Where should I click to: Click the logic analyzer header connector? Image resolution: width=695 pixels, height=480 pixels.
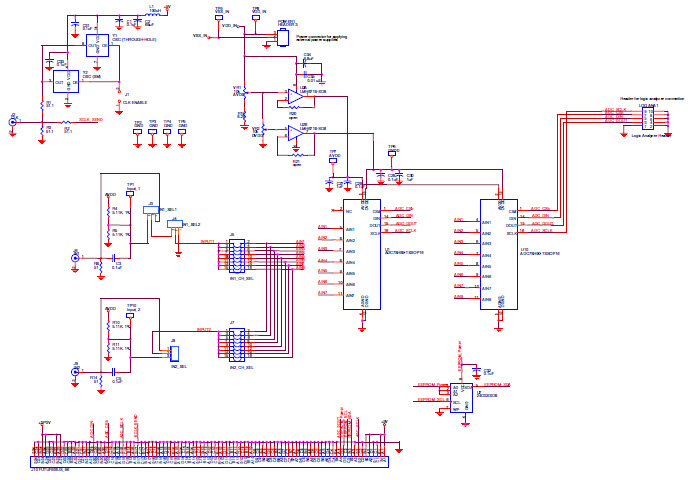[x=648, y=118]
